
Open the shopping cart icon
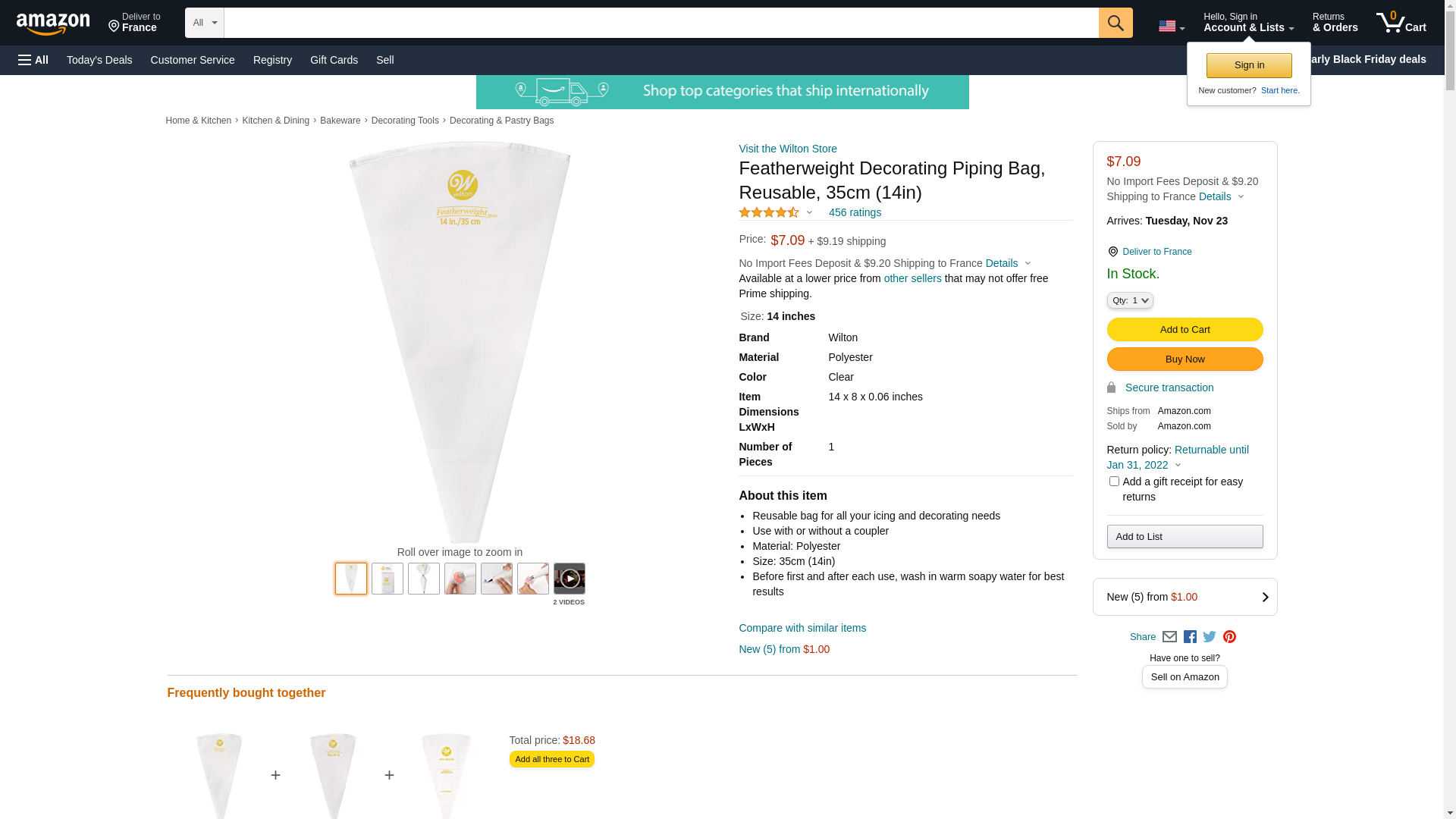coord(1401,23)
